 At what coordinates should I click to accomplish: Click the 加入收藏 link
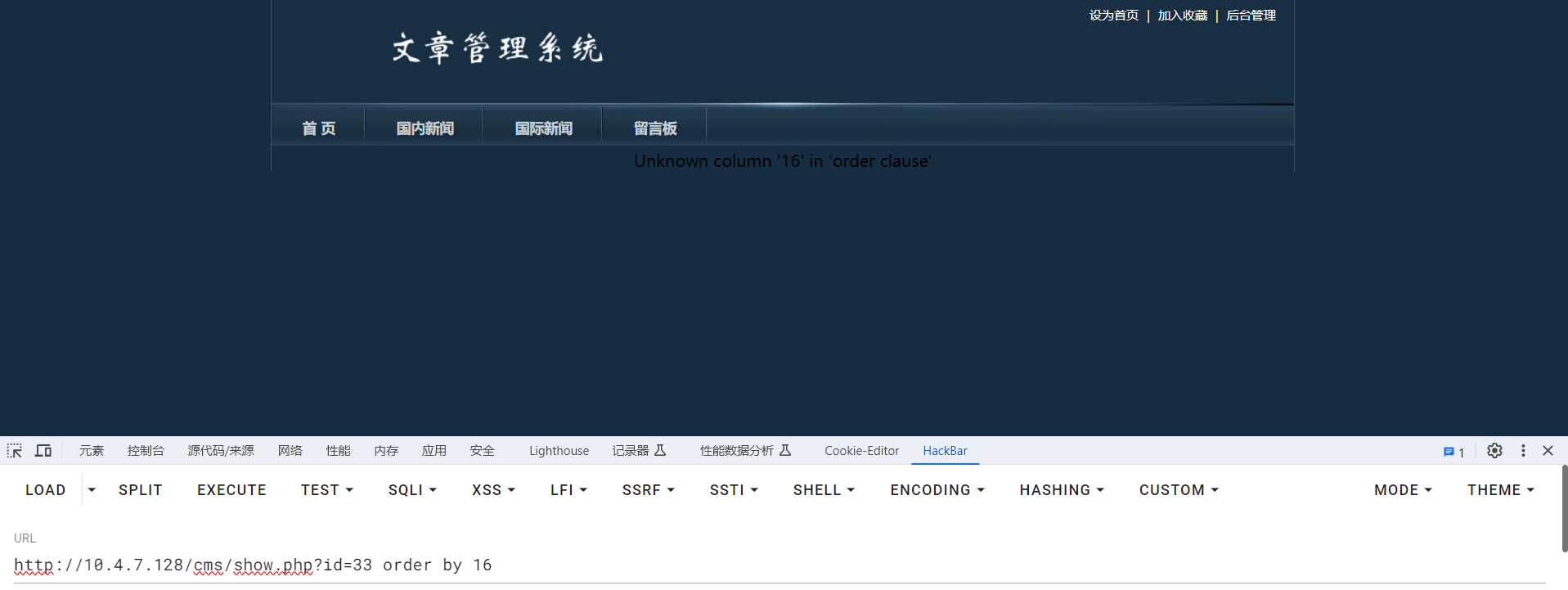[x=1182, y=16]
